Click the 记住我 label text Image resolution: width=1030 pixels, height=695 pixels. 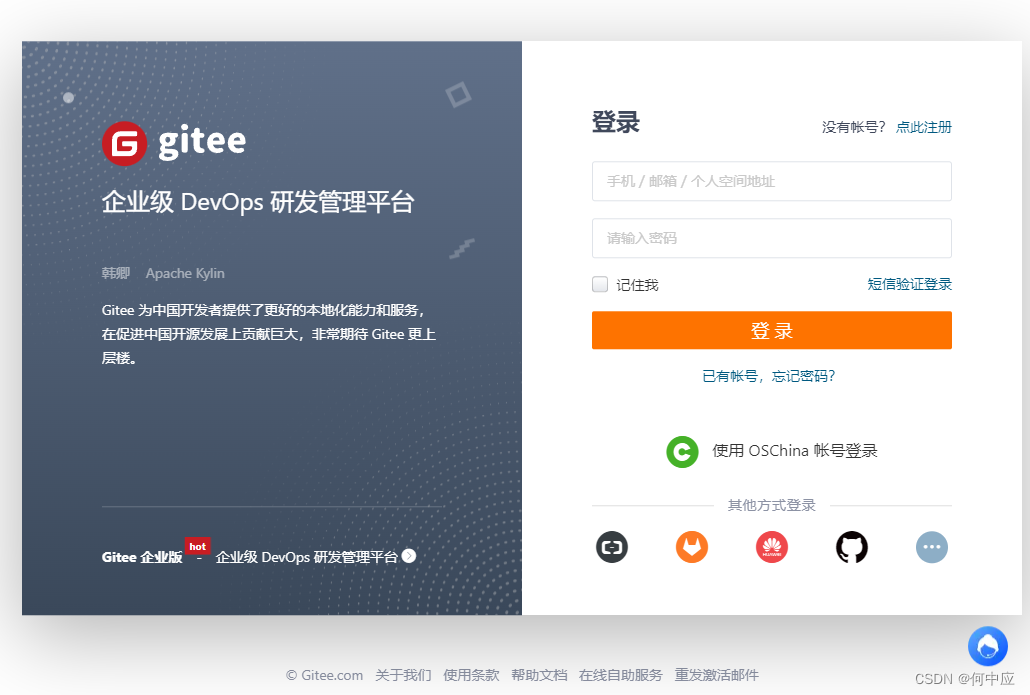(637, 285)
